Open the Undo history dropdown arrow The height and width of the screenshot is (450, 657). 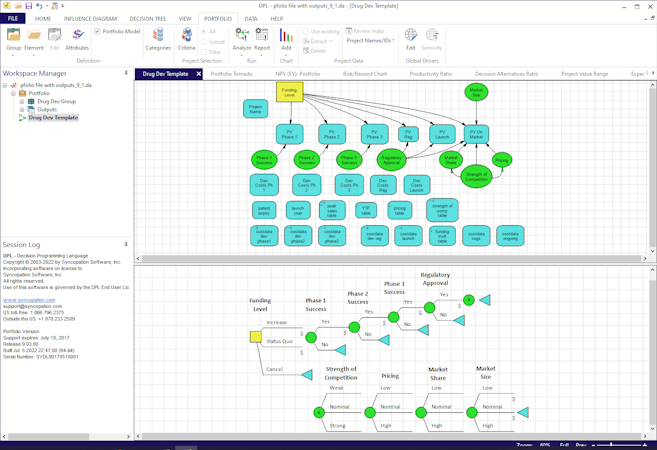click(47, 6)
